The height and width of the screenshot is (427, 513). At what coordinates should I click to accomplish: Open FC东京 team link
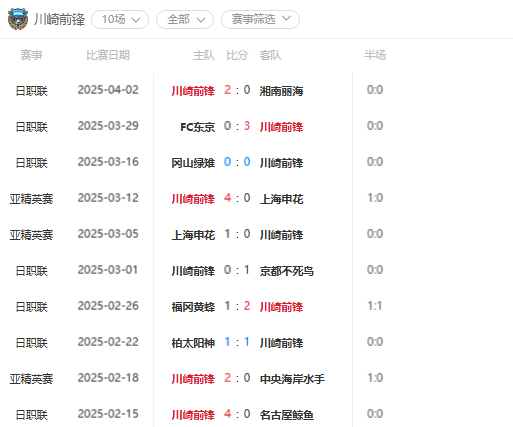click(x=198, y=127)
